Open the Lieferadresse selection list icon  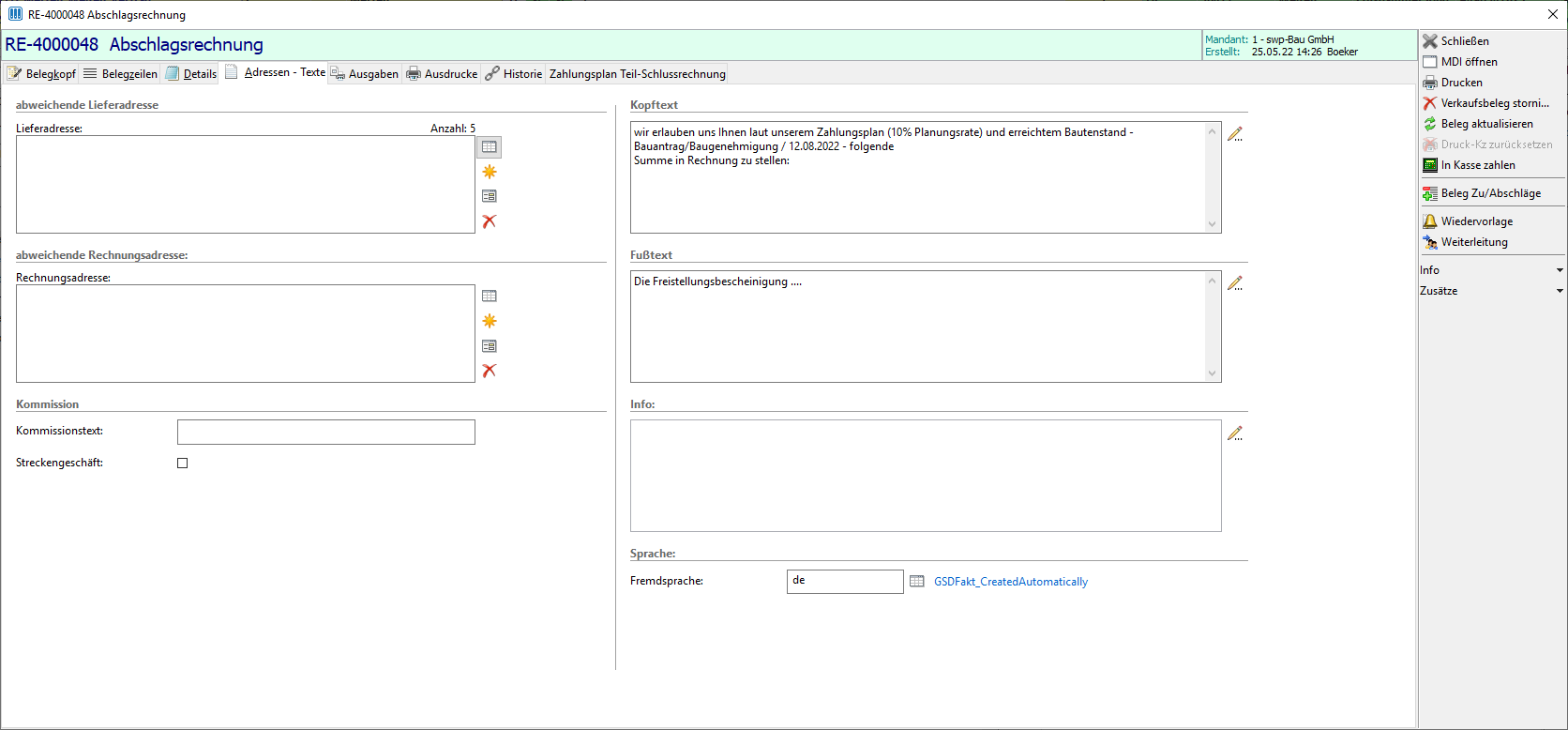490,147
